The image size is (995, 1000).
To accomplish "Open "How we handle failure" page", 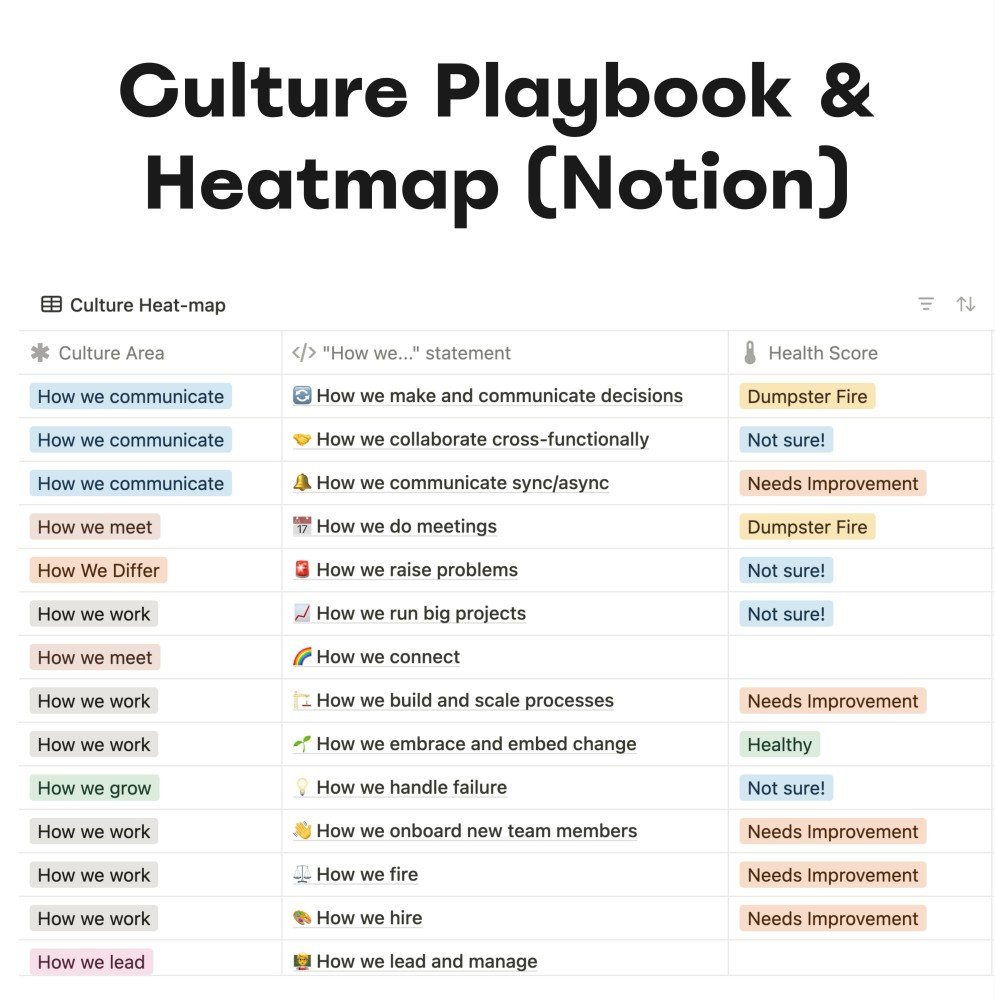I will 411,787.
